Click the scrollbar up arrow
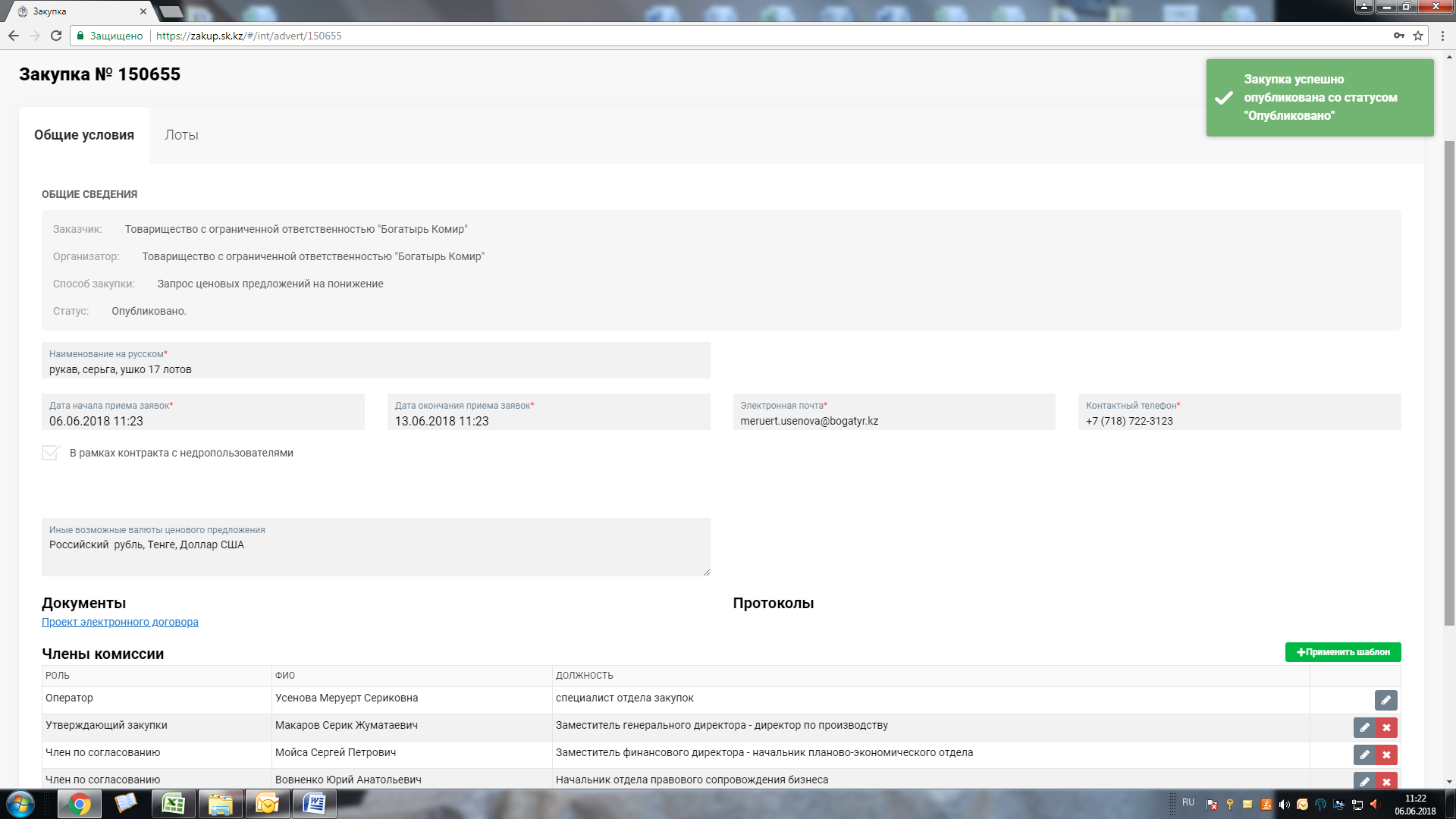 pyautogui.click(x=1449, y=57)
